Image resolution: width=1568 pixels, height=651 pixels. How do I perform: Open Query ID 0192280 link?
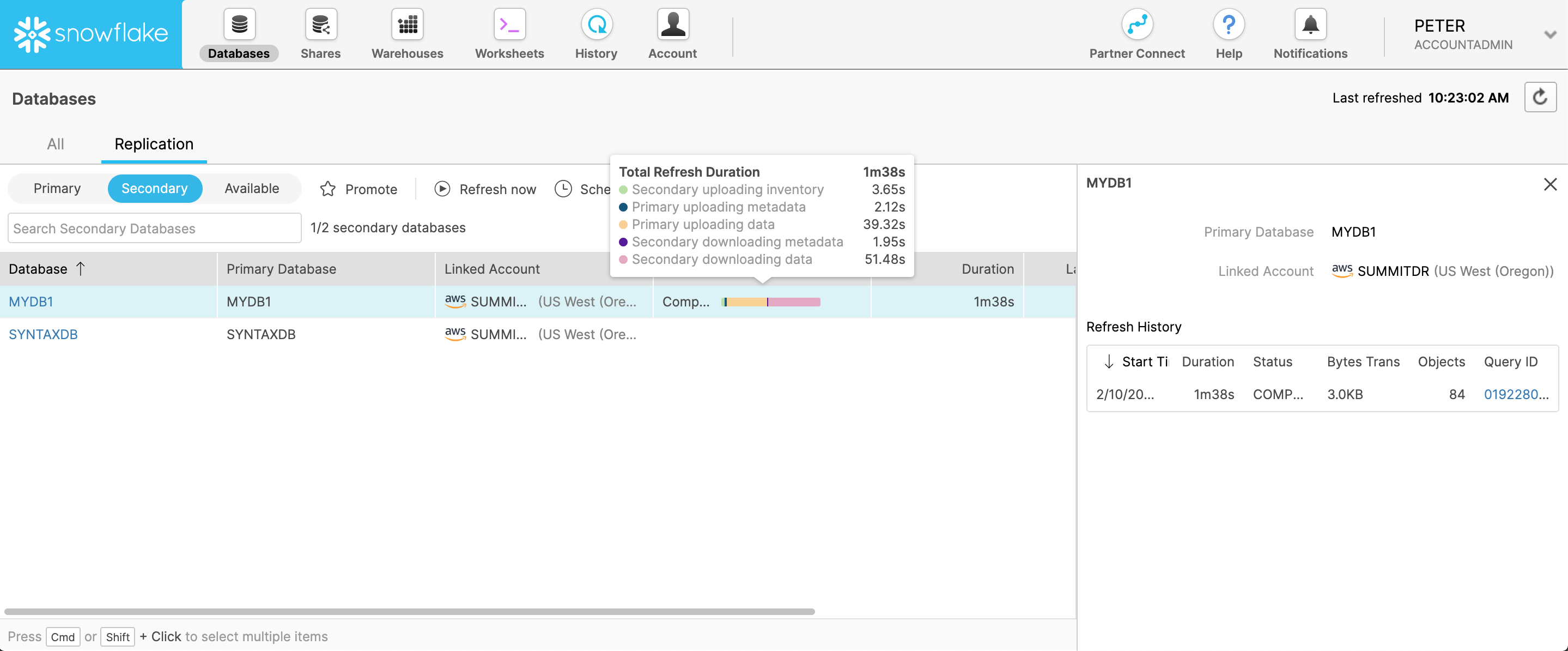(x=1516, y=394)
